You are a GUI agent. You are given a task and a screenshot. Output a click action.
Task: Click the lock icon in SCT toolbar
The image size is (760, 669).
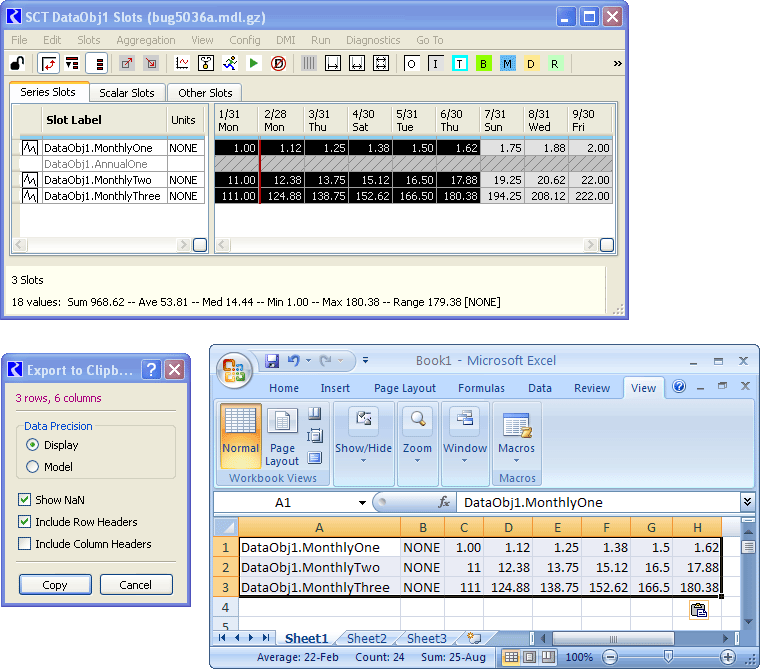pos(18,64)
